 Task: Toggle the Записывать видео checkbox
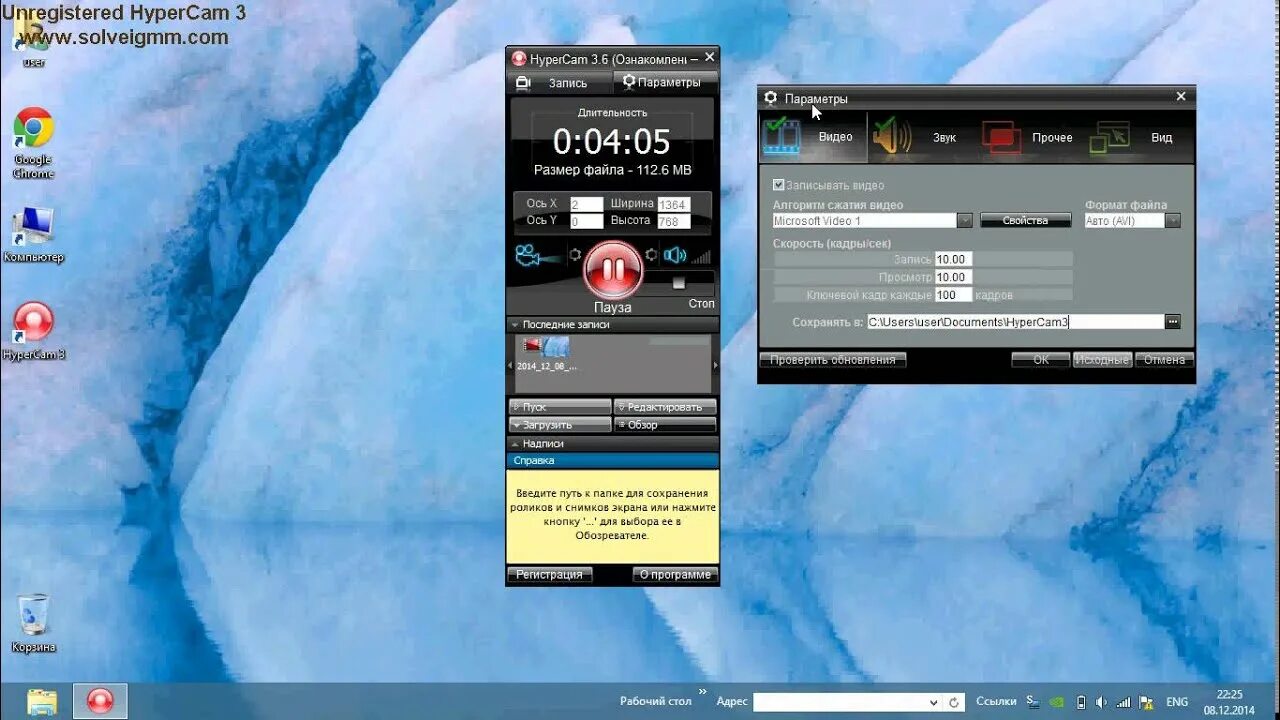[x=779, y=185]
